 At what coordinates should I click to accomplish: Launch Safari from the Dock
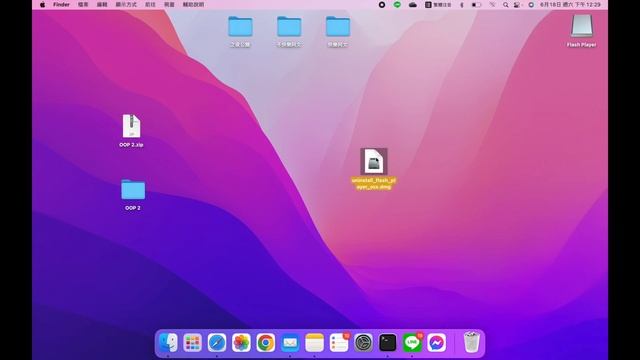pyautogui.click(x=217, y=342)
